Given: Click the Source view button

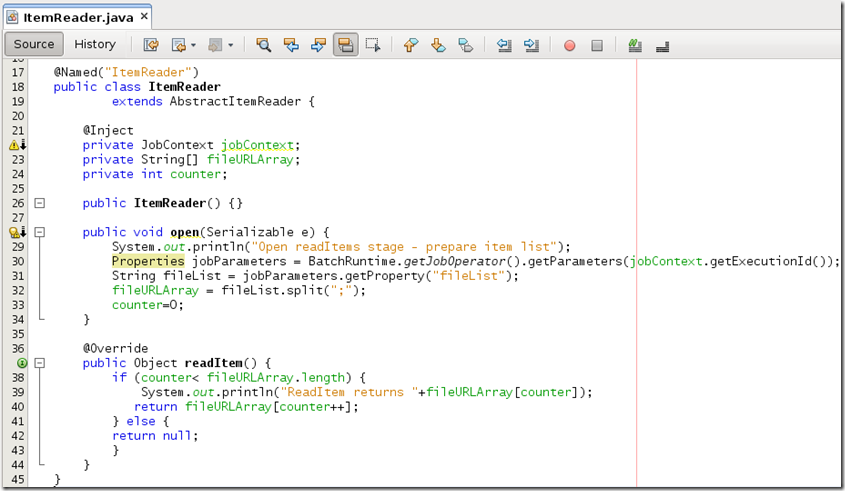Looking at the screenshot, I should tap(34, 44).
